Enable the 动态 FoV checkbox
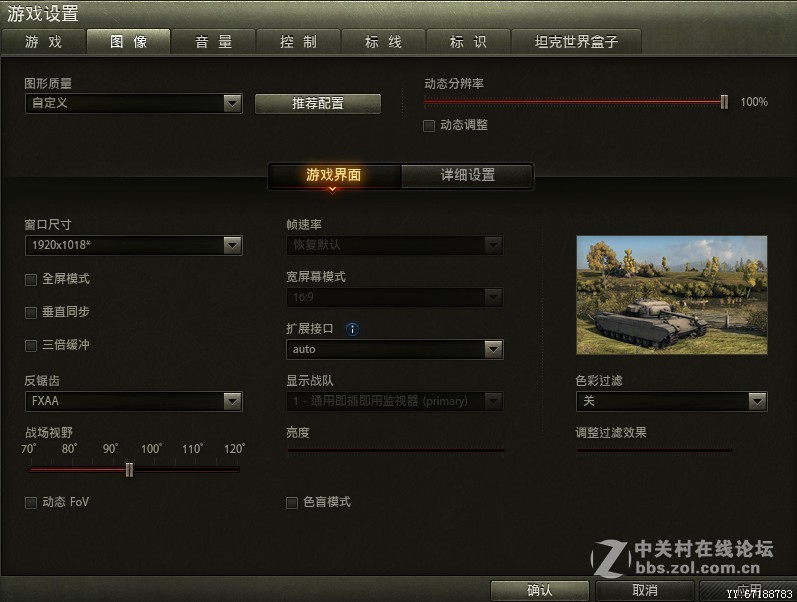The height and width of the screenshot is (602, 797). 31,502
